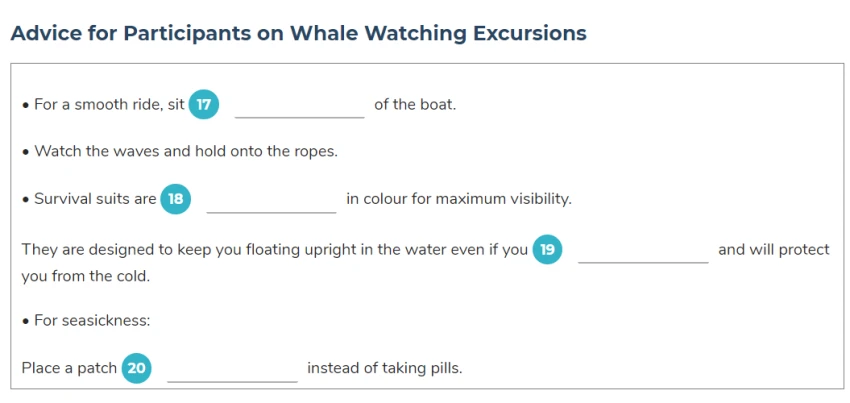
Task: Select the question 18 number badge
Action: coord(176,199)
